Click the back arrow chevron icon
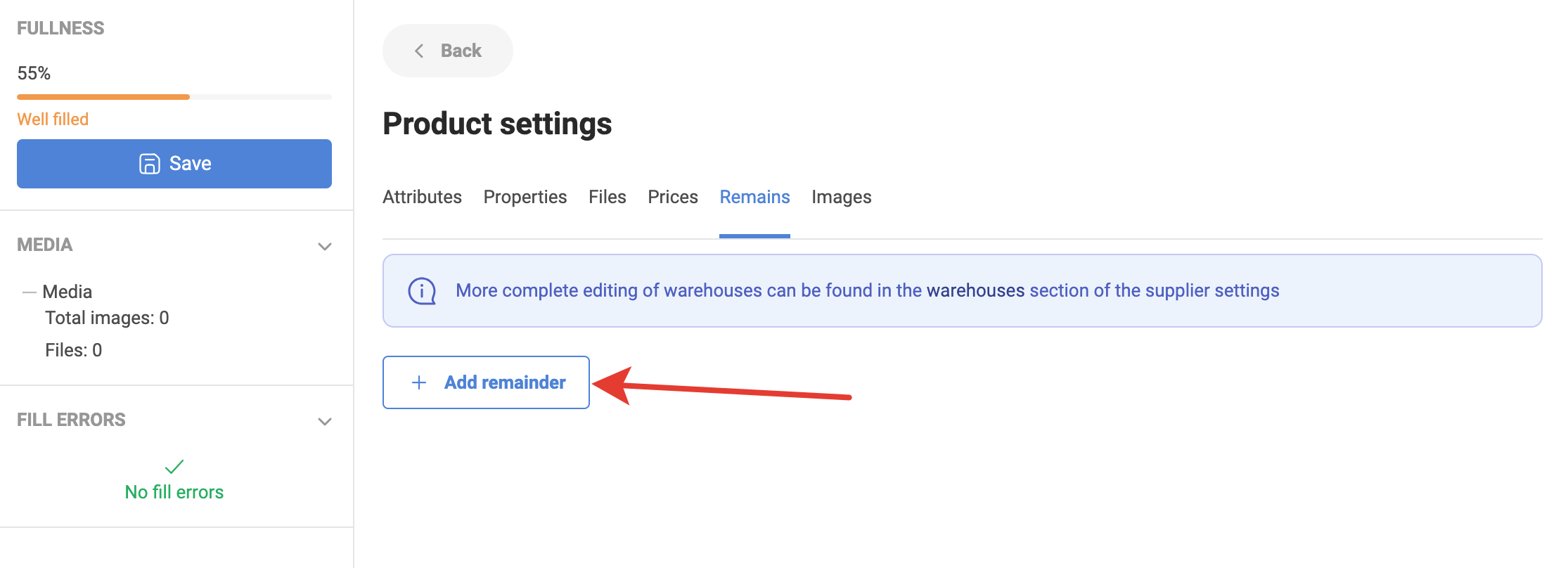The image size is (1568, 568). click(419, 51)
